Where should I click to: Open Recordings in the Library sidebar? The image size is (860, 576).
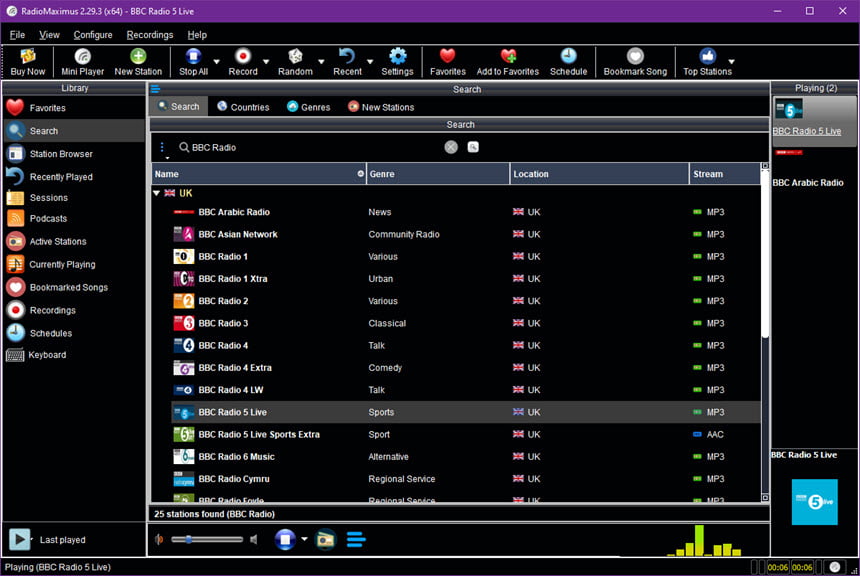pyautogui.click(x=74, y=310)
